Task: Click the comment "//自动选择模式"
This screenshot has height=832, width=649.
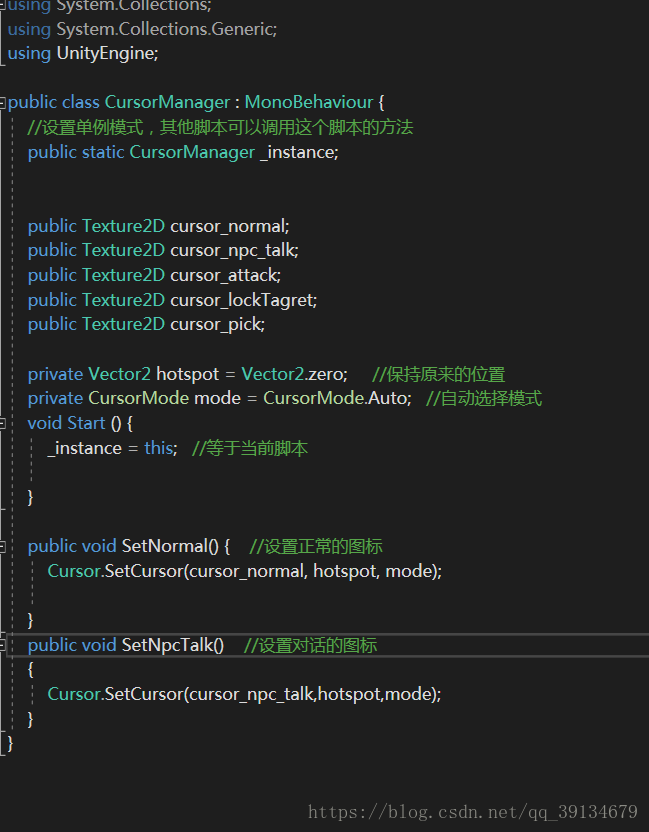Action: tap(484, 398)
